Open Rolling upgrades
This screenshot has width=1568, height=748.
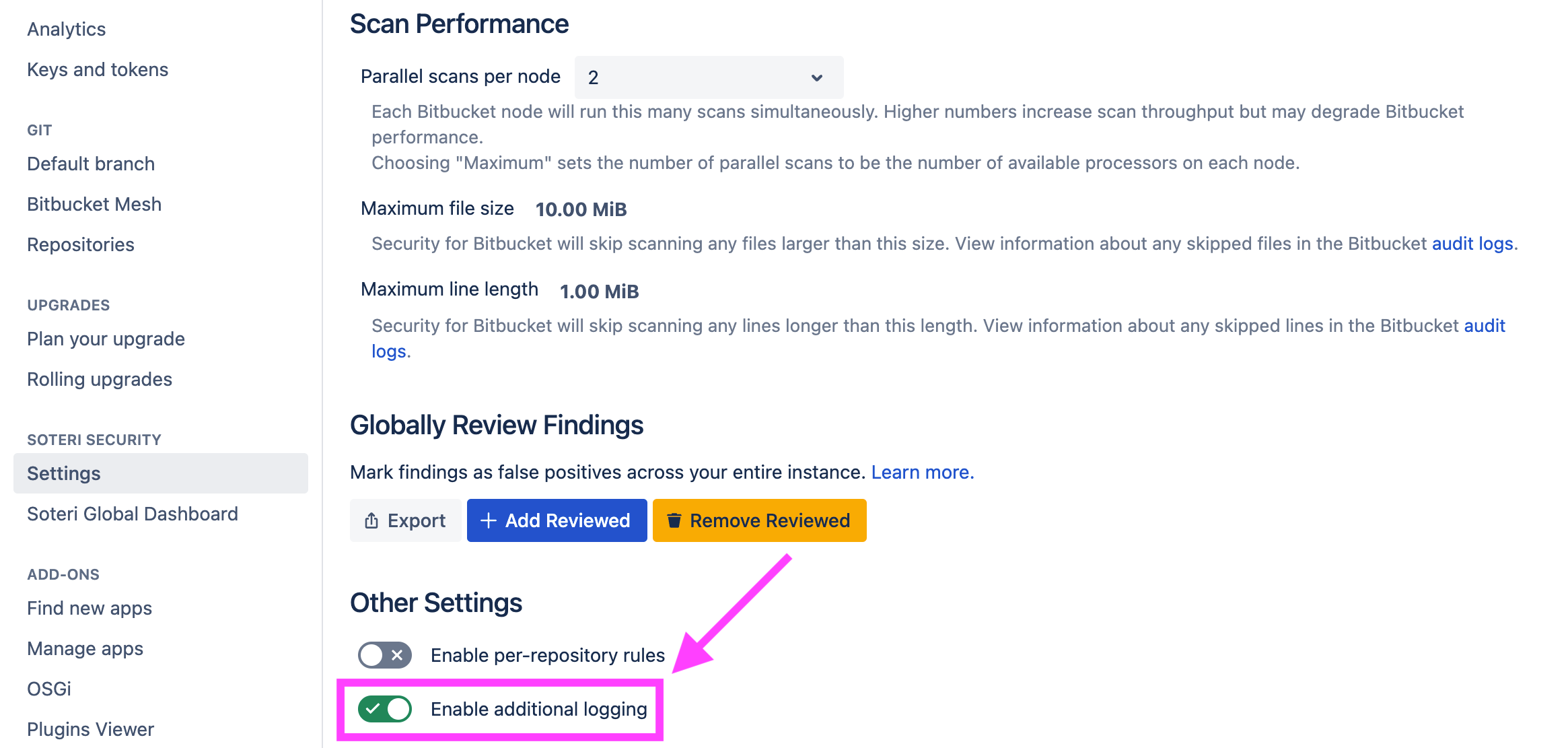(x=99, y=378)
